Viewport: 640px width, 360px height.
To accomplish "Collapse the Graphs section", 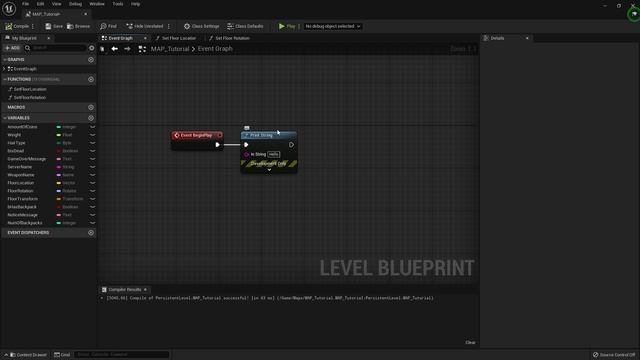I will [5, 60].
